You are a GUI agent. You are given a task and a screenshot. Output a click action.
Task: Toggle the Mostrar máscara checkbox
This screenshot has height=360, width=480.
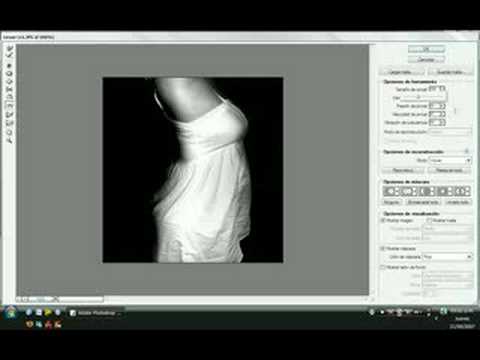point(383,248)
